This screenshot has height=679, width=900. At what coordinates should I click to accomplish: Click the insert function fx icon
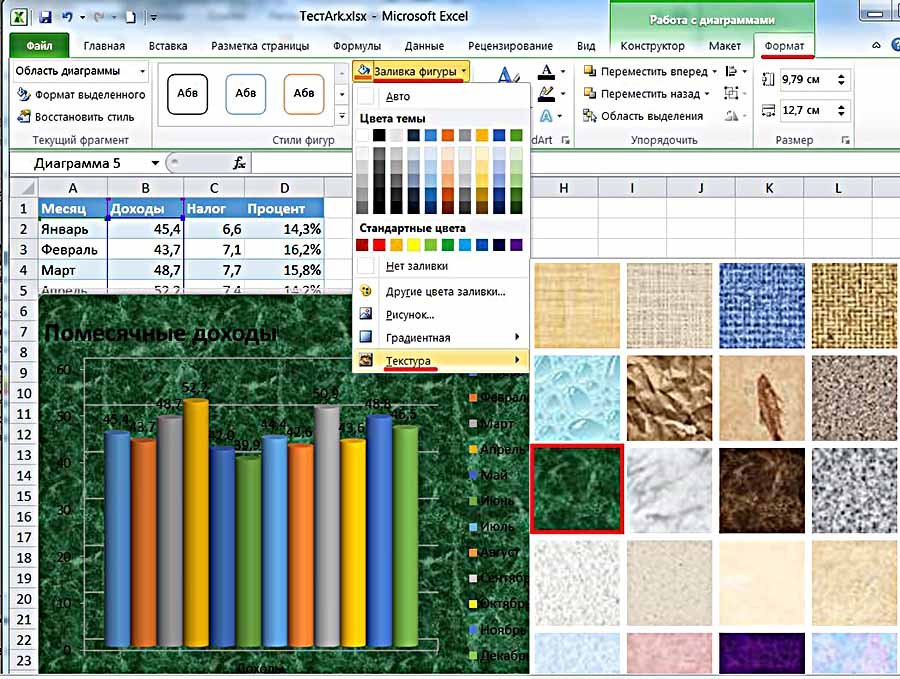pyautogui.click(x=239, y=163)
